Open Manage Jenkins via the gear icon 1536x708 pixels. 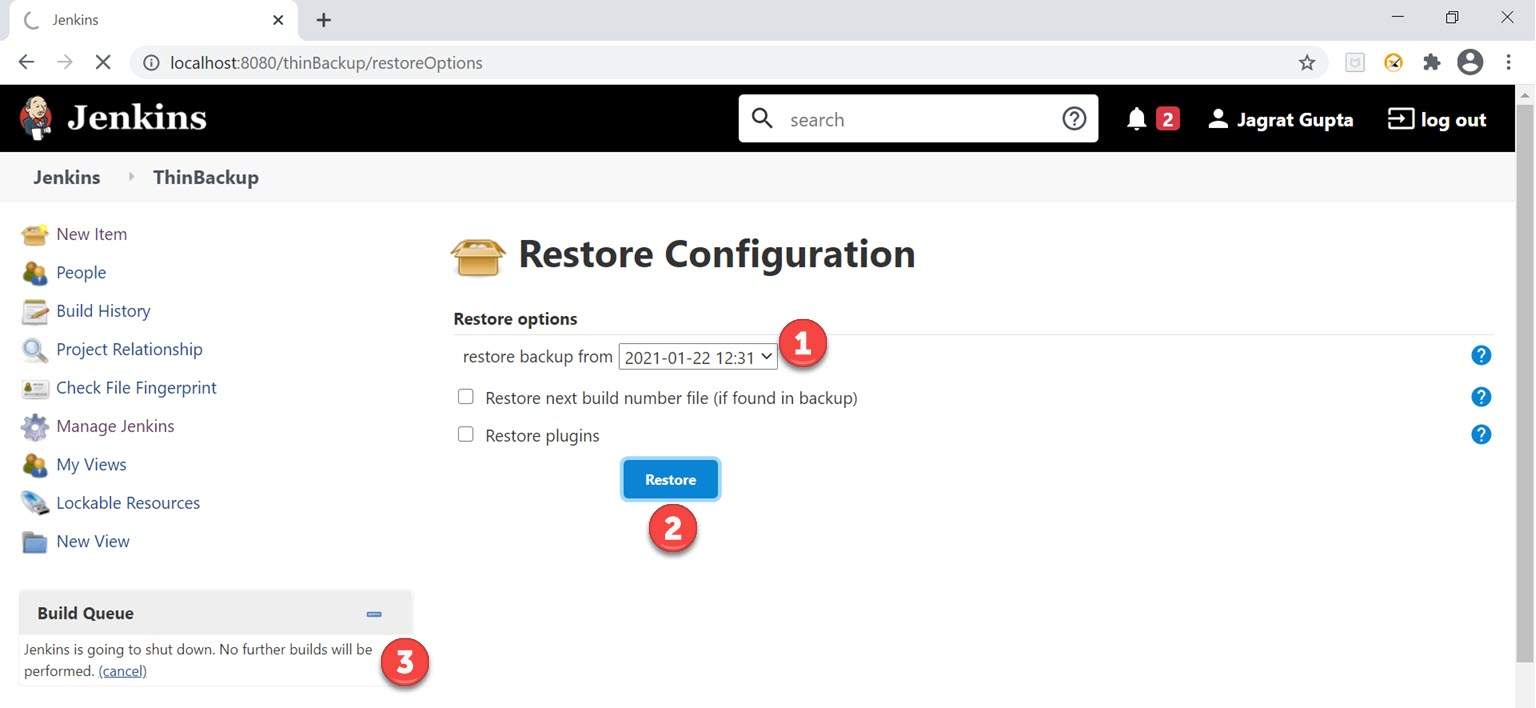point(34,426)
